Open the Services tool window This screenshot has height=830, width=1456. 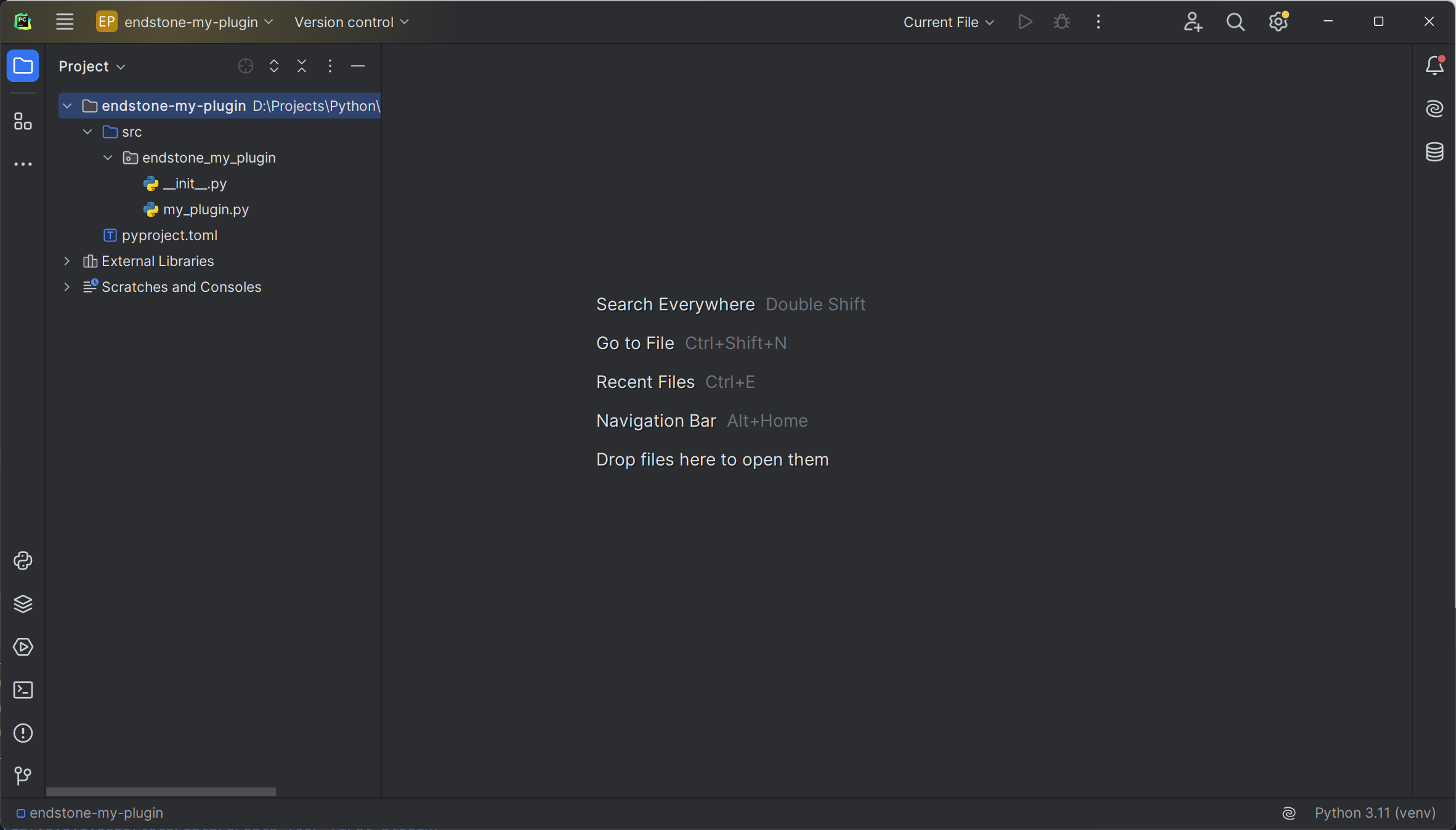(23, 647)
